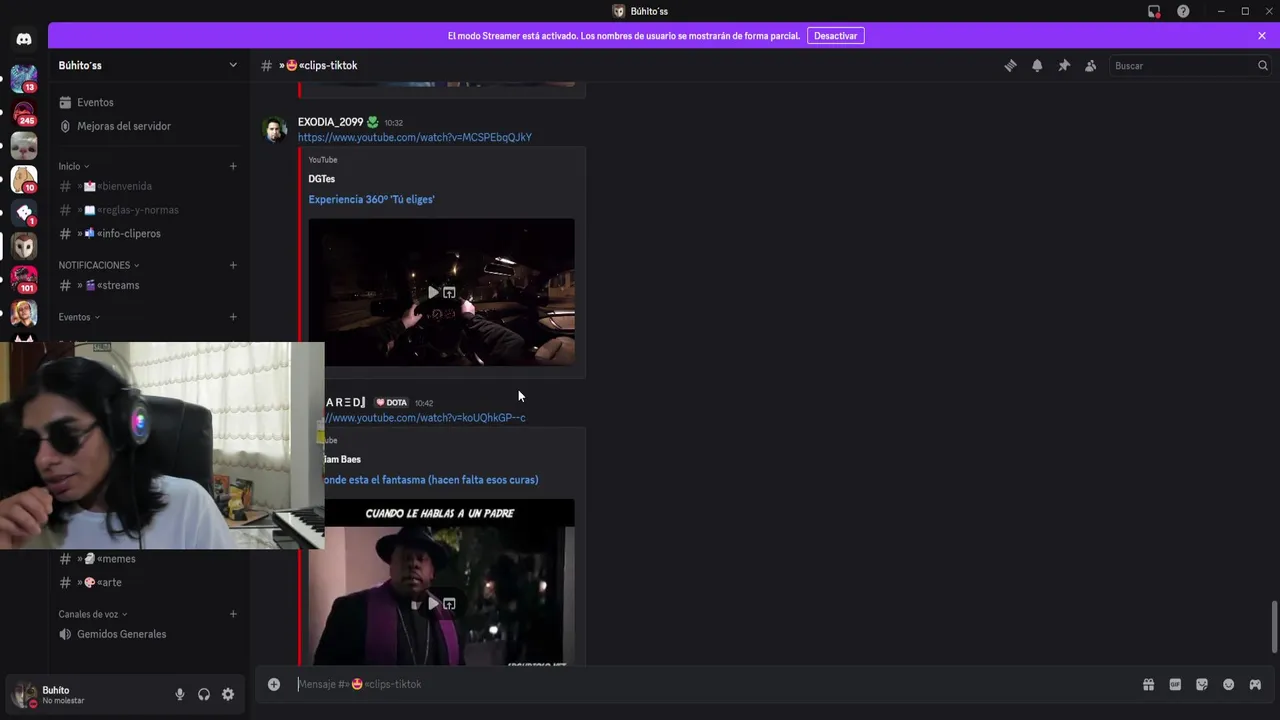1280x720 pixels.
Task: Open YouTube link watch?v=MCSPEbqQJkY
Action: (415, 138)
